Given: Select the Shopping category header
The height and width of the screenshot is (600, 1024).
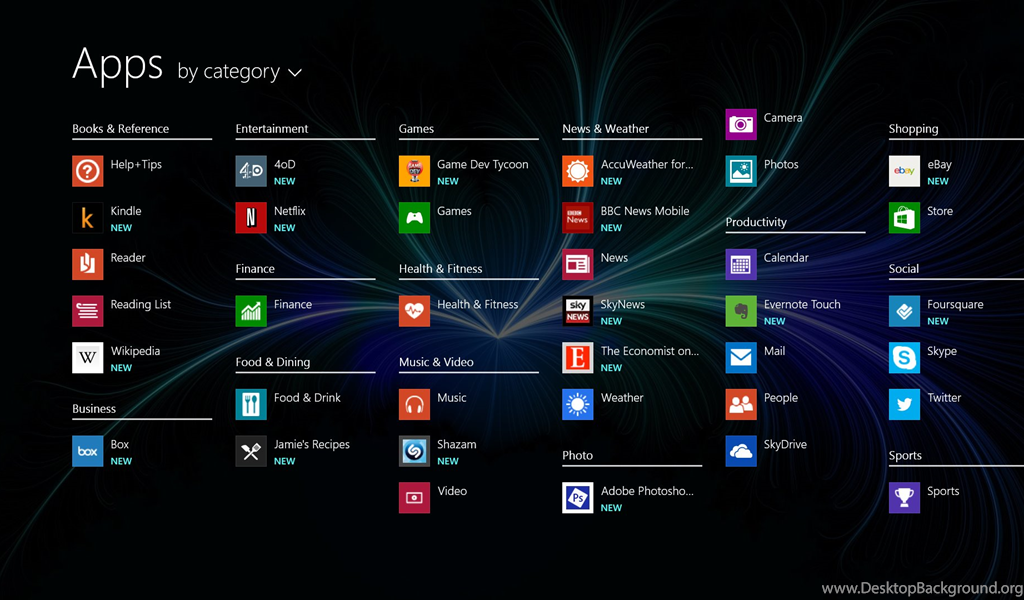Looking at the screenshot, I should coord(913,129).
